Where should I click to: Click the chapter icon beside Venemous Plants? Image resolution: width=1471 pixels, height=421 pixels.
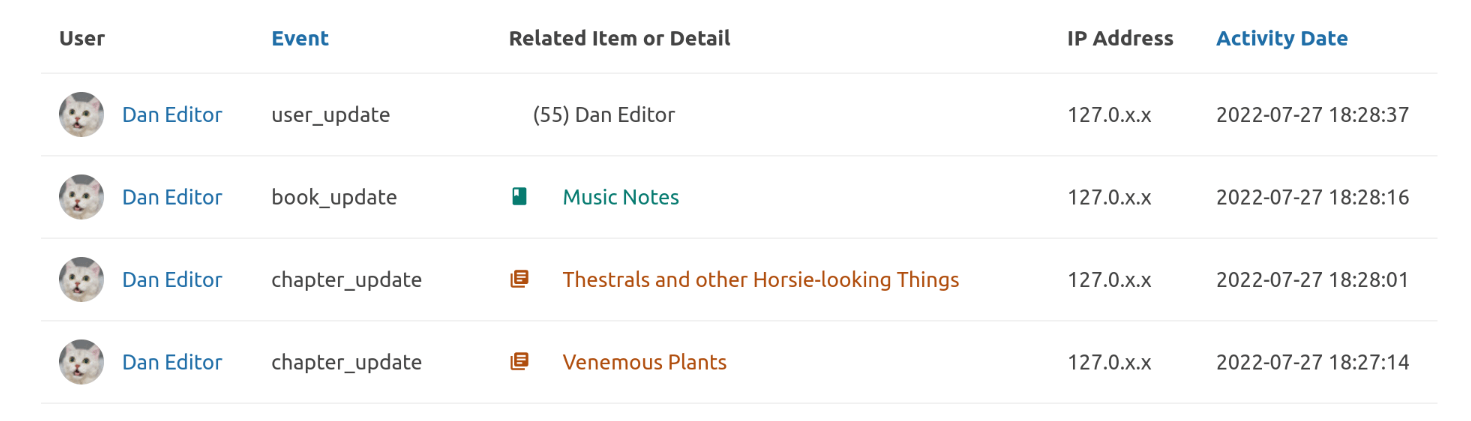tap(518, 362)
